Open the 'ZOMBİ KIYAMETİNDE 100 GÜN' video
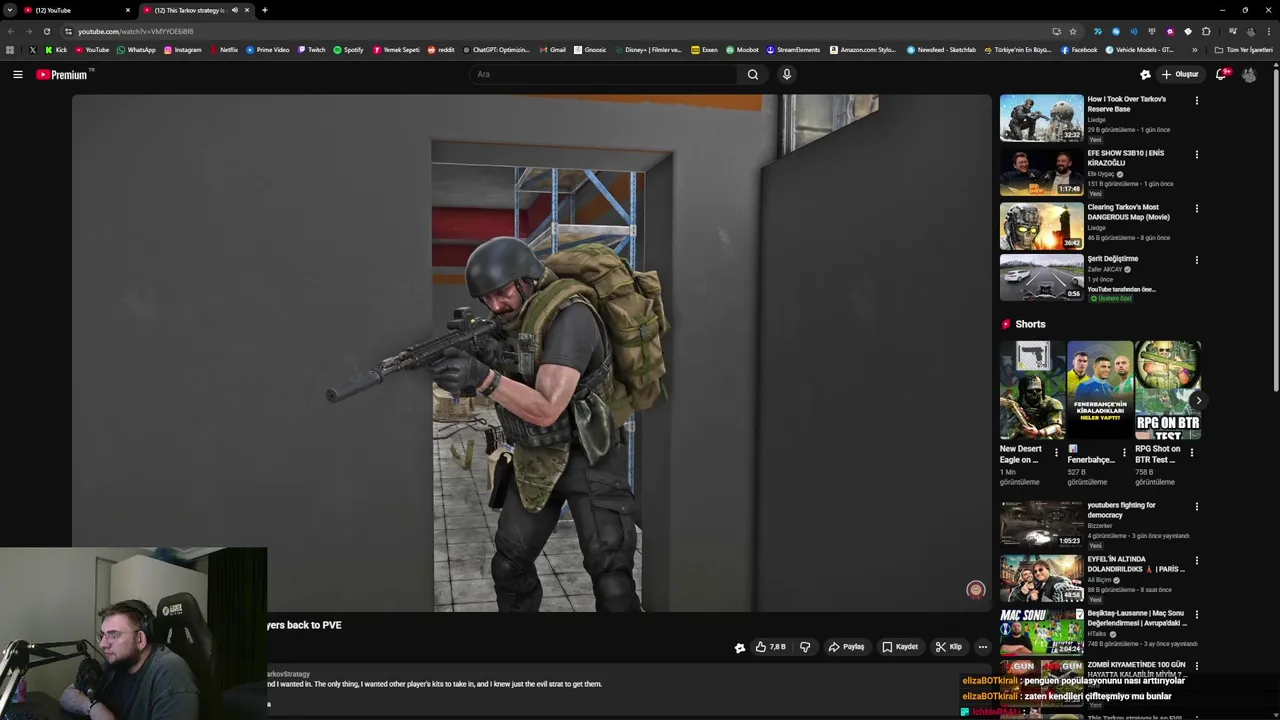This screenshot has height=720, width=1280. [1136, 669]
